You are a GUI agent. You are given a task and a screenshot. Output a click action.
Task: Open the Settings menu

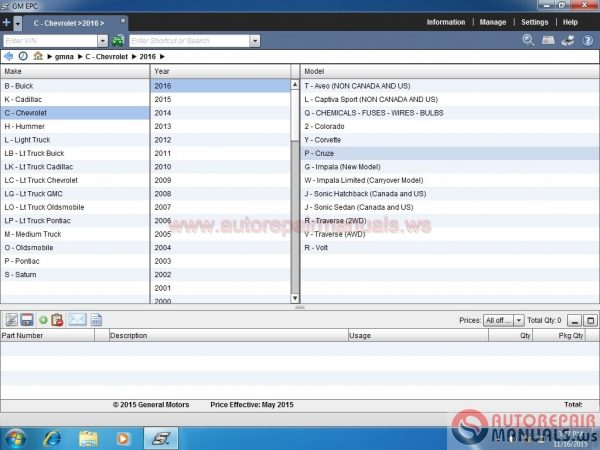click(535, 22)
